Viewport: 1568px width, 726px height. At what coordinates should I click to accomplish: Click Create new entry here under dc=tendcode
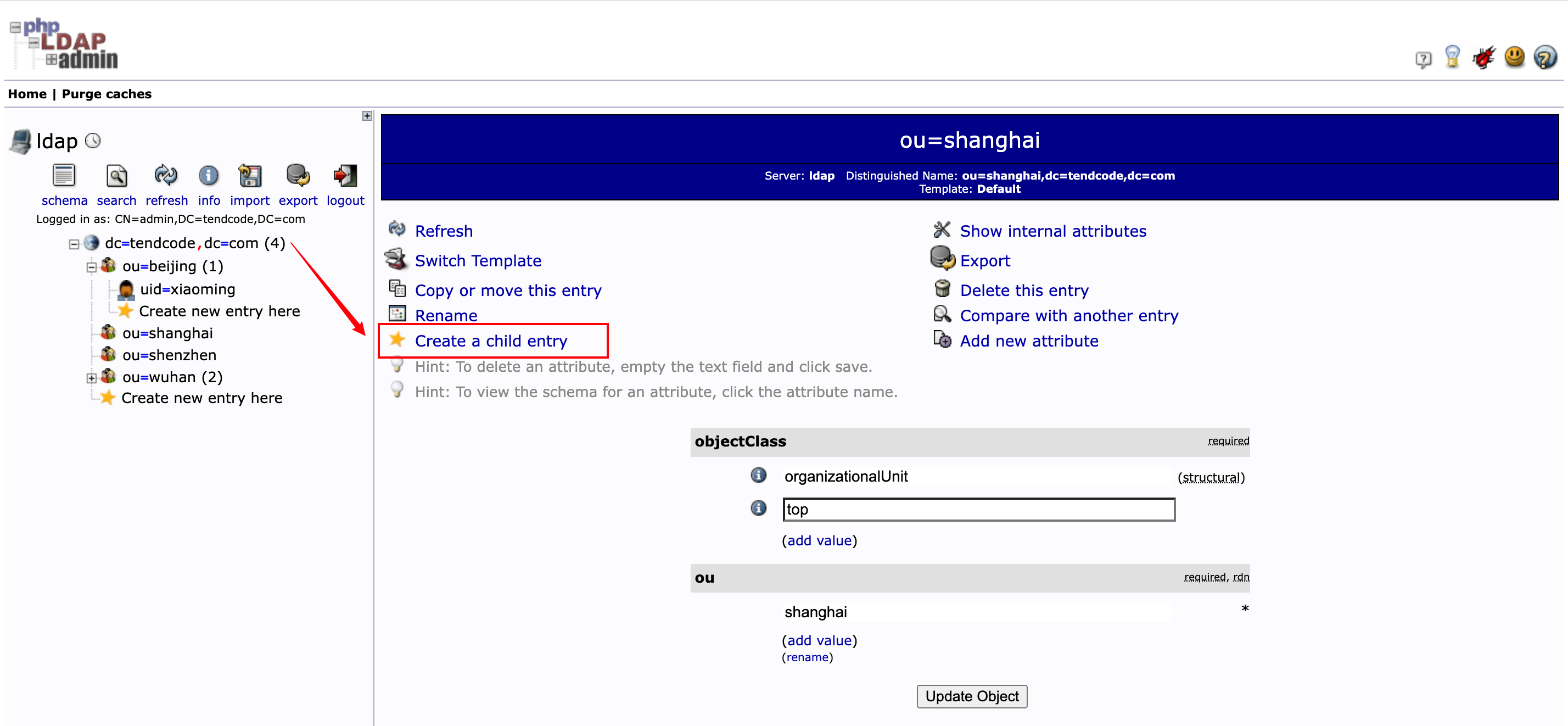pos(201,398)
